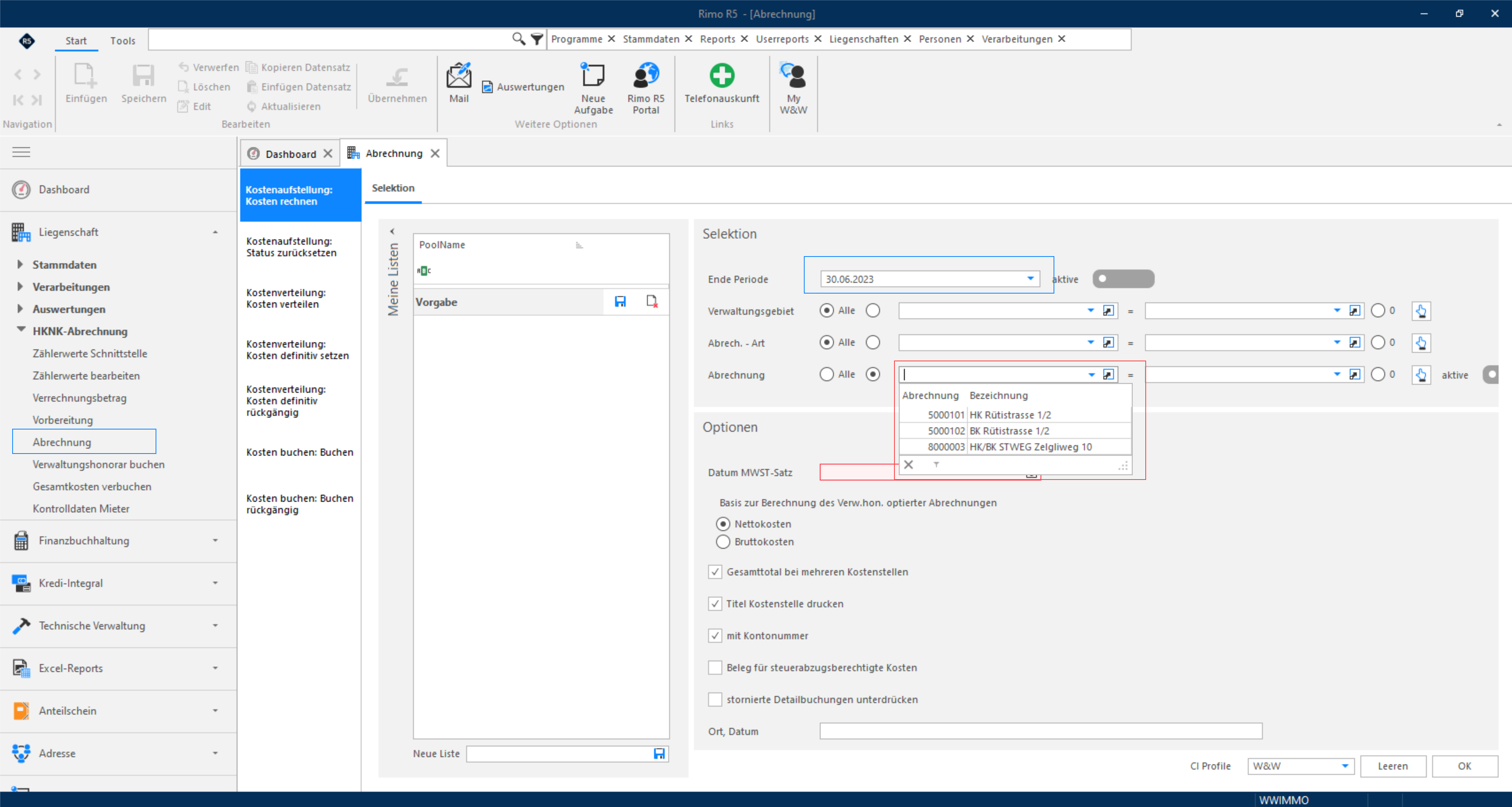Click the save icon next to Vorgabe

point(620,301)
